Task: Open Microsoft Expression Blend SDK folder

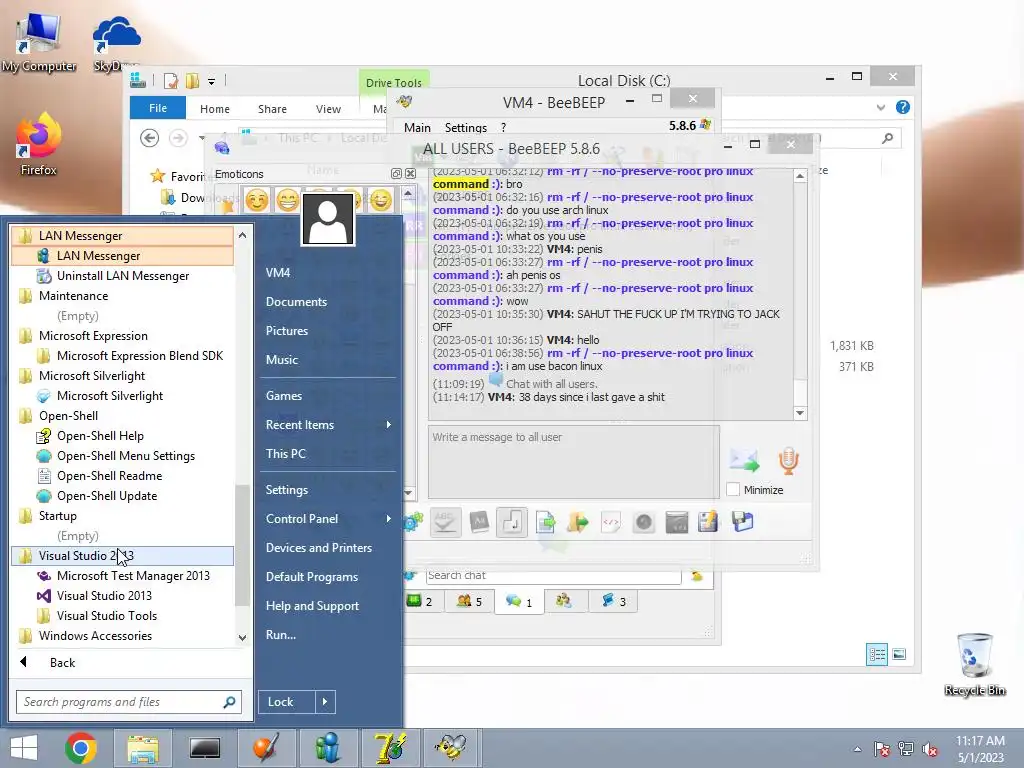Action: click(123, 356)
